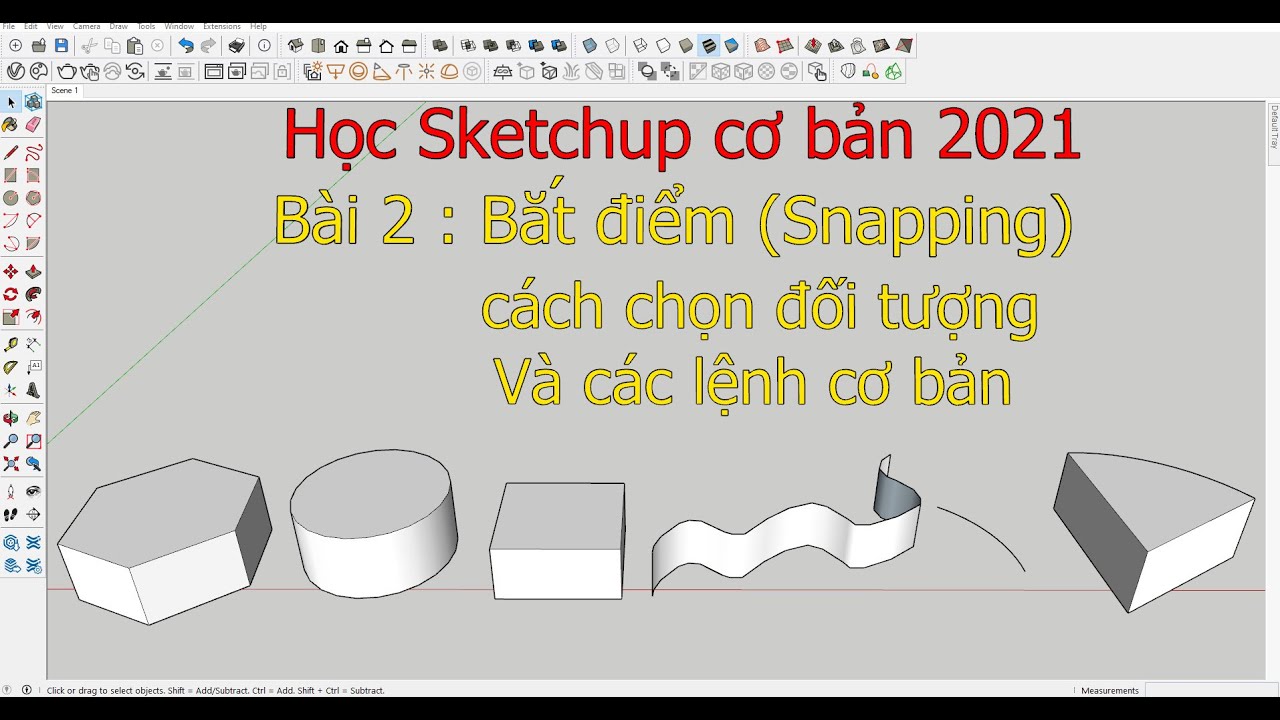1280x720 pixels.
Task: Choose the Protractor tool
Action: pyautogui.click(x=11, y=367)
